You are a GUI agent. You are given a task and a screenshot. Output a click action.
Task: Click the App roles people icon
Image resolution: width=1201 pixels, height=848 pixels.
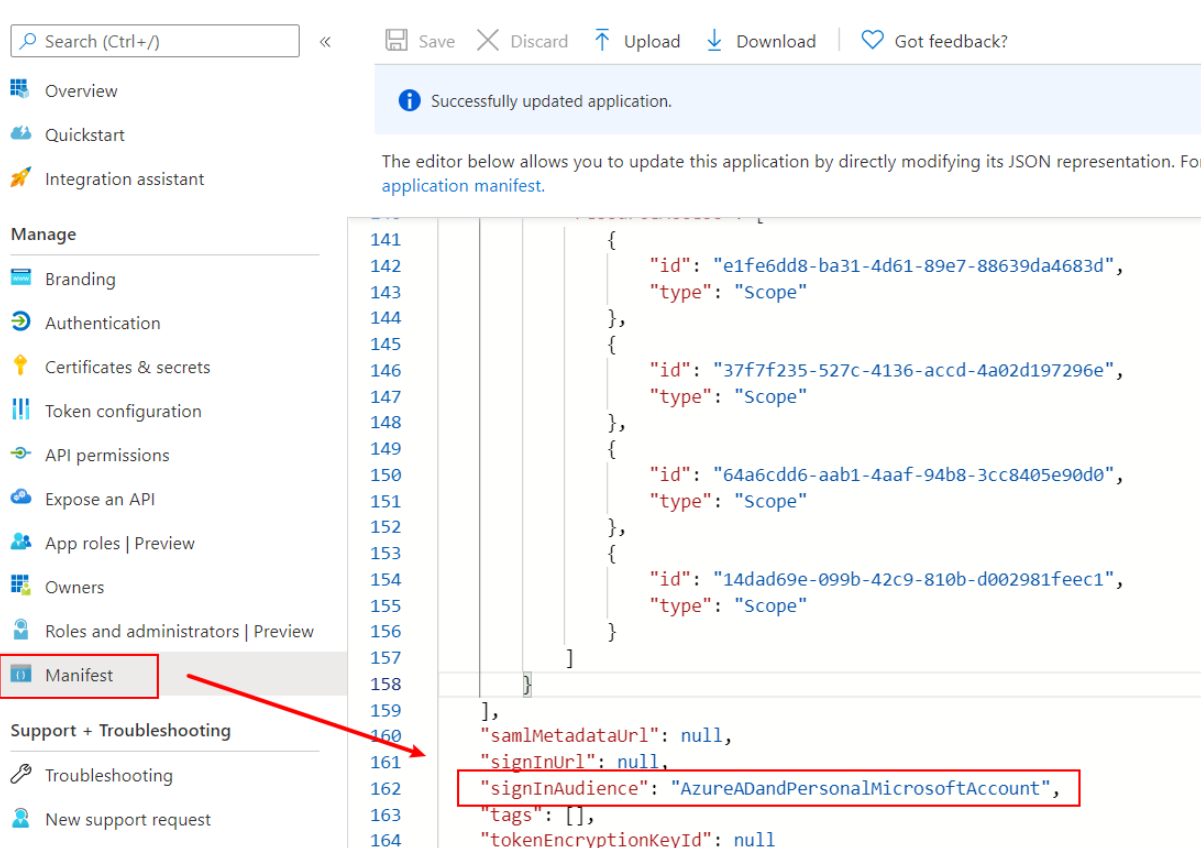point(21,542)
